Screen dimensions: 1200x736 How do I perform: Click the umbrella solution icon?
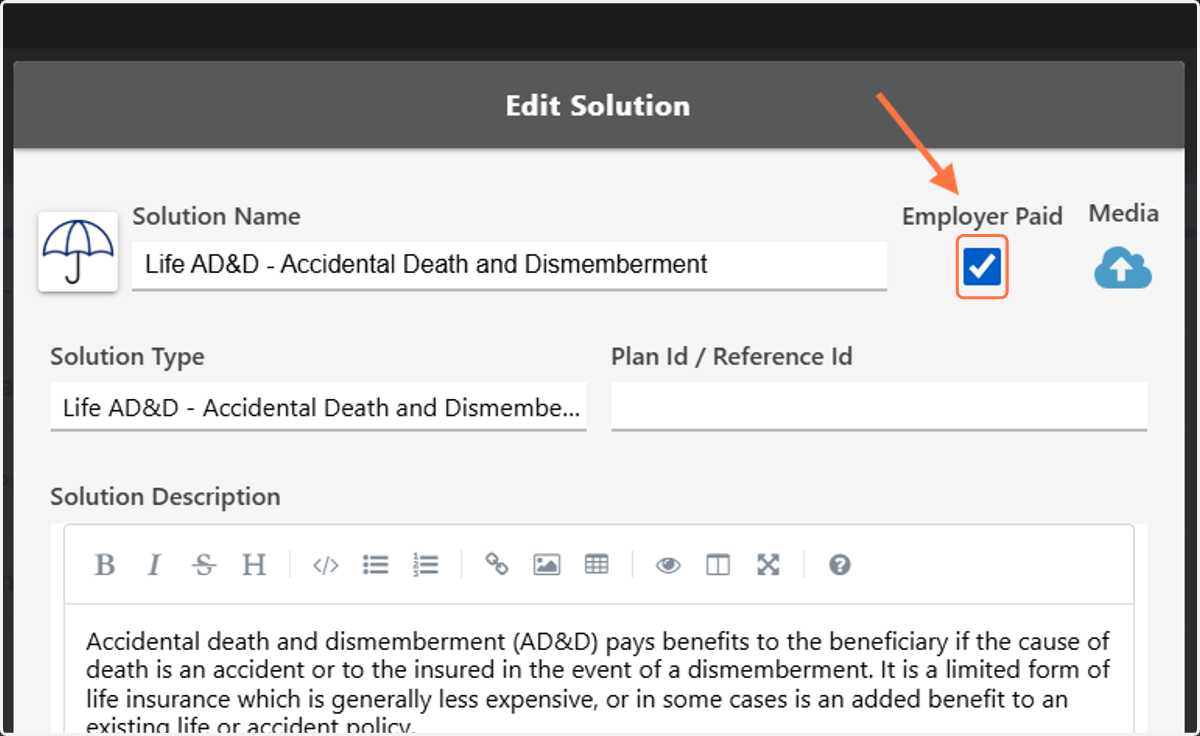tap(79, 252)
